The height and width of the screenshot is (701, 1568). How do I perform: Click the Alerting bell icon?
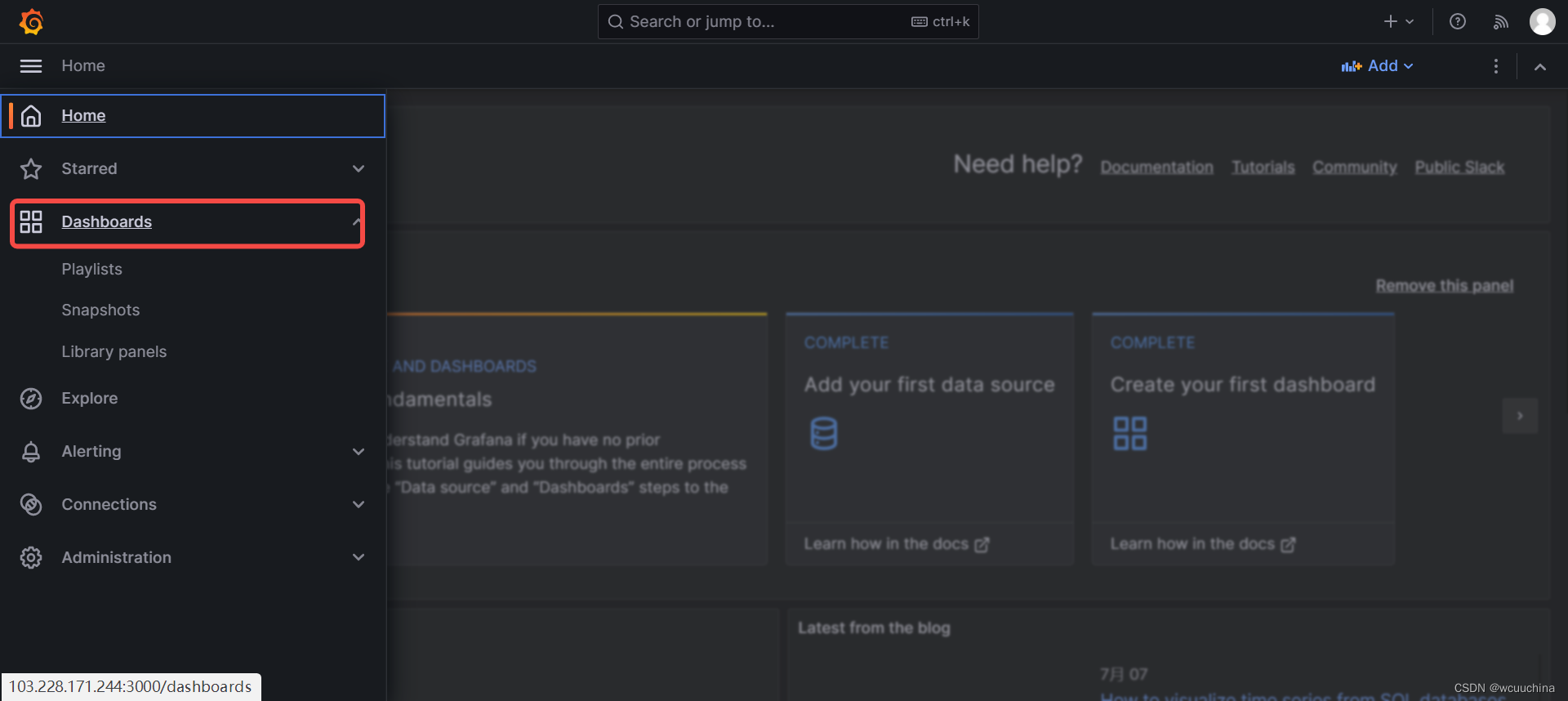(x=31, y=452)
